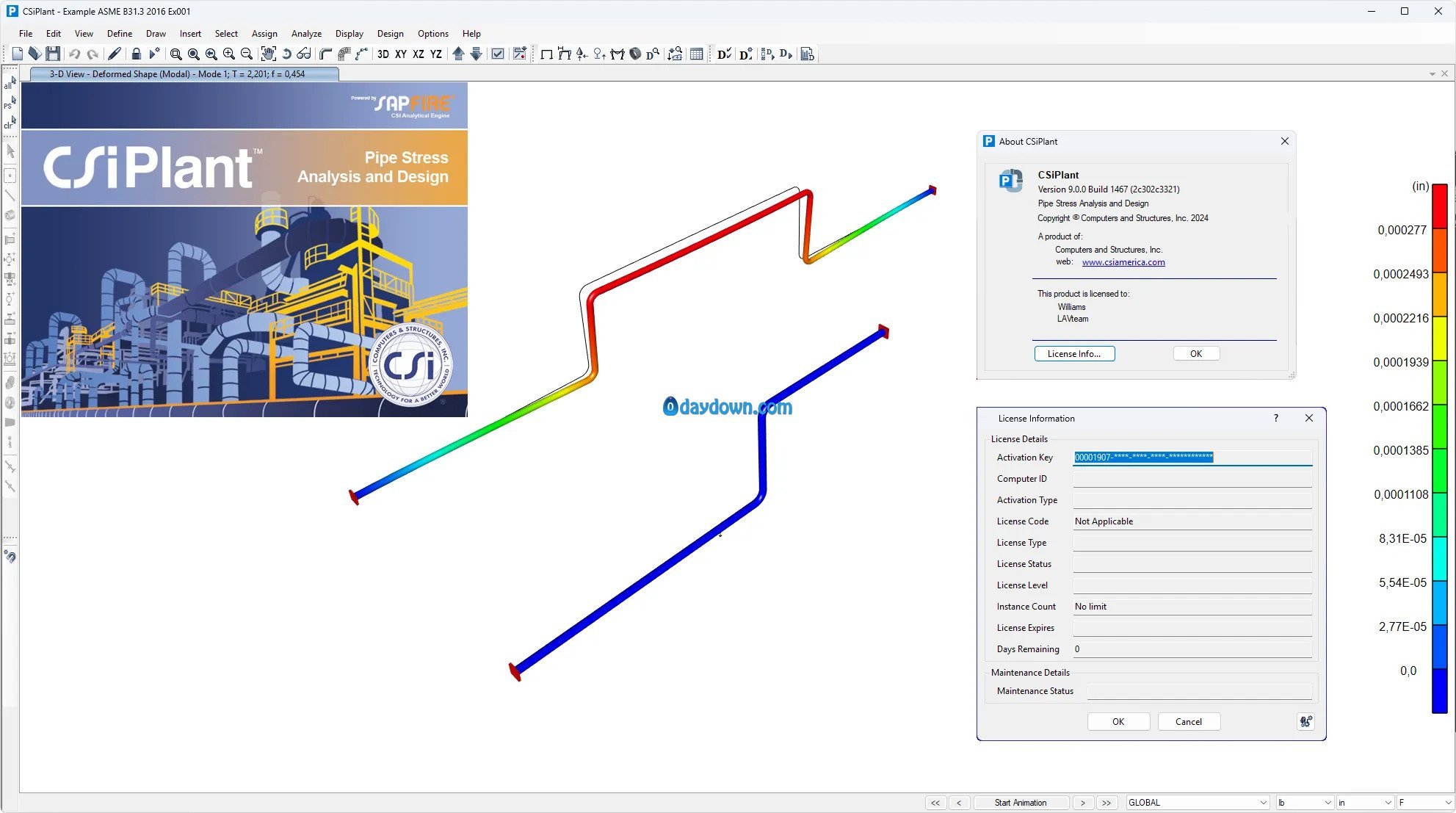Save the model using floppy icon
Image resolution: width=1456 pixels, height=813 pixels.
coord(53,54)
